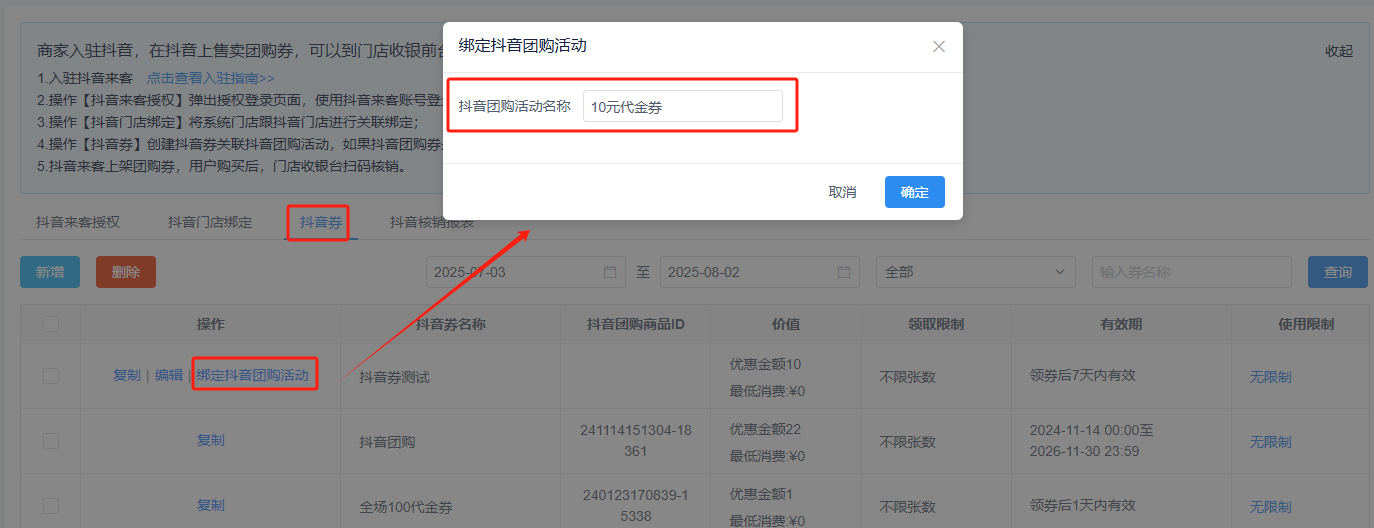The image size is (1374, 528).
Task: Click the 抖音团购商品ID column header
Action: click(636, 324)
